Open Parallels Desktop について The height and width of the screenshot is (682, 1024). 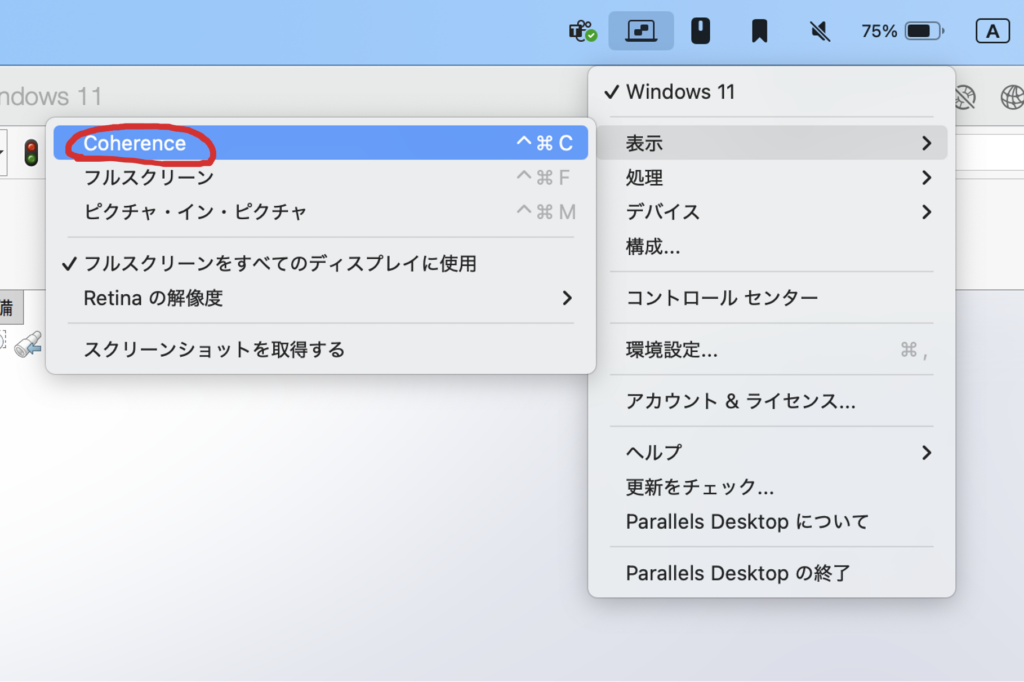pyautogui.click(x=771, y=522)
